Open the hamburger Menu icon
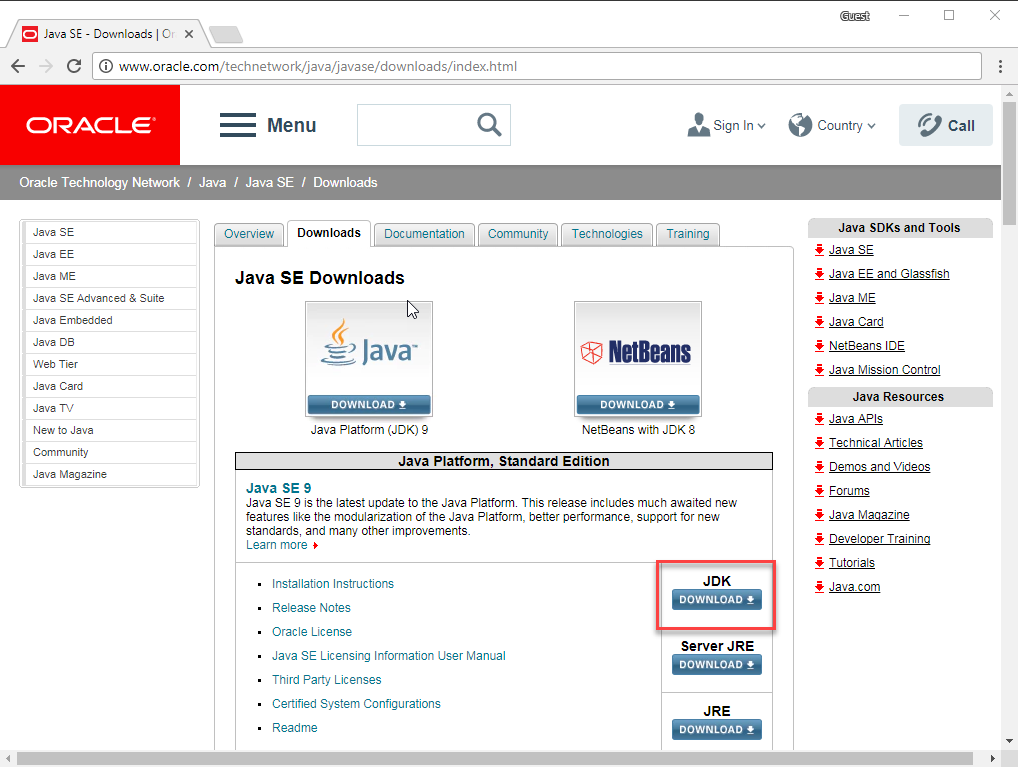This screenshot has height=767, width=1018. coord(238,125)
